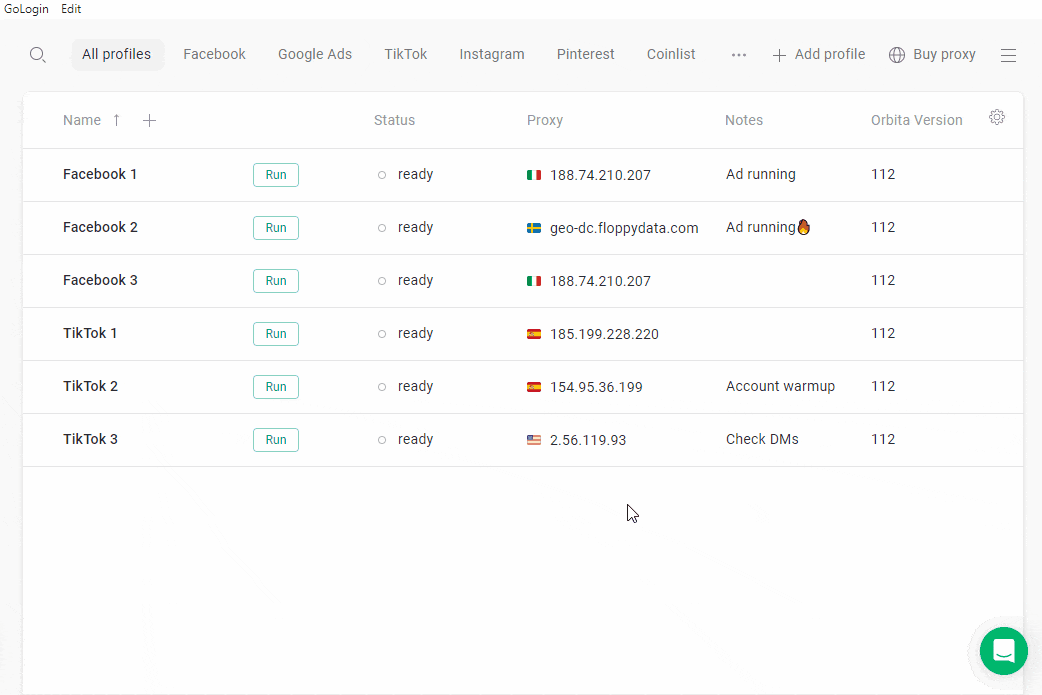The width and height of the screenshot is (1042, 695).
Task: Click Orbita version 112 for Facebook 3
Action: pyautogui.click(x=883, y=280)
